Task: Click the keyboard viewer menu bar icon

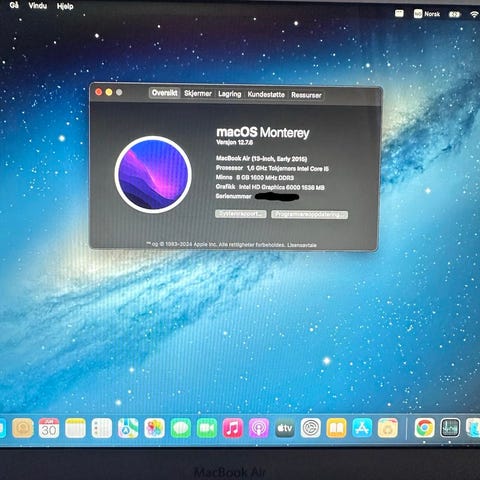Action: coord(399,13)
